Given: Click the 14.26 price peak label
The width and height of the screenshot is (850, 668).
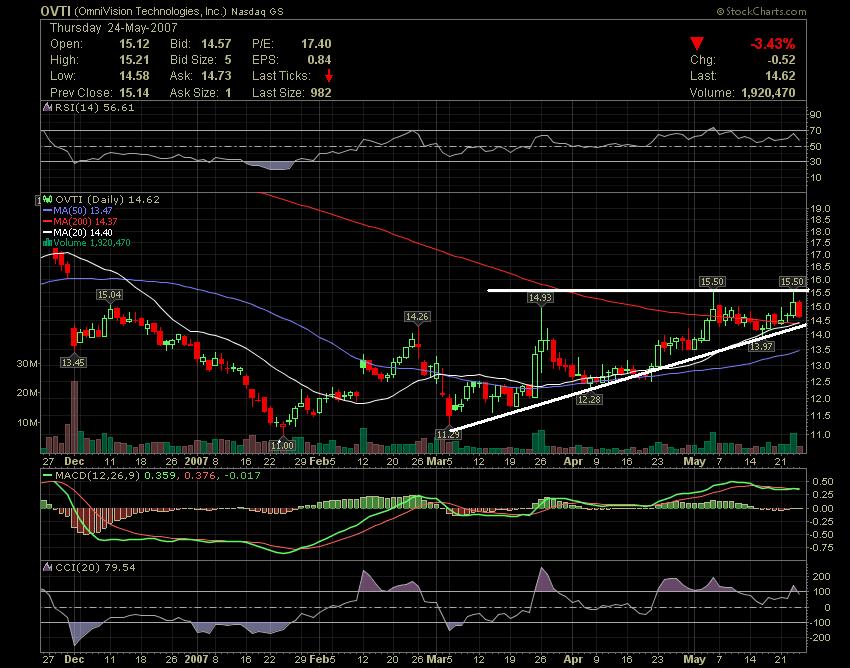Looking at the screenshot, I should 417,316.
